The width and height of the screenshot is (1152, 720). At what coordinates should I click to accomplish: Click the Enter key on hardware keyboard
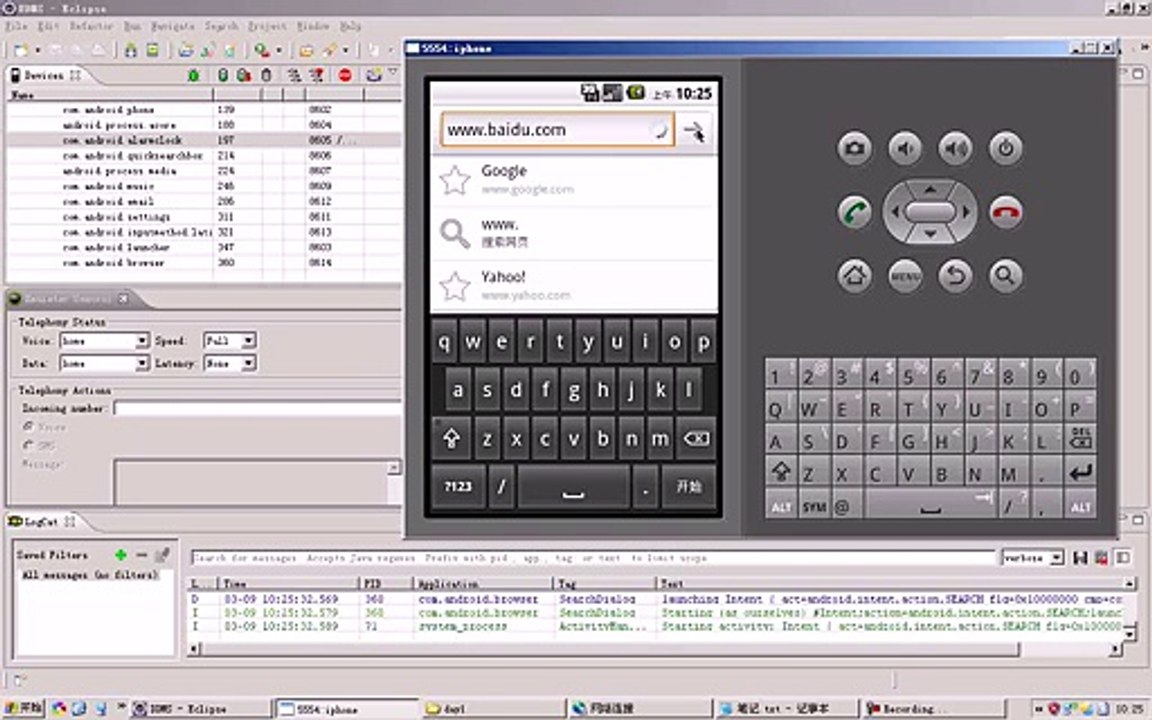[1081, 472]
